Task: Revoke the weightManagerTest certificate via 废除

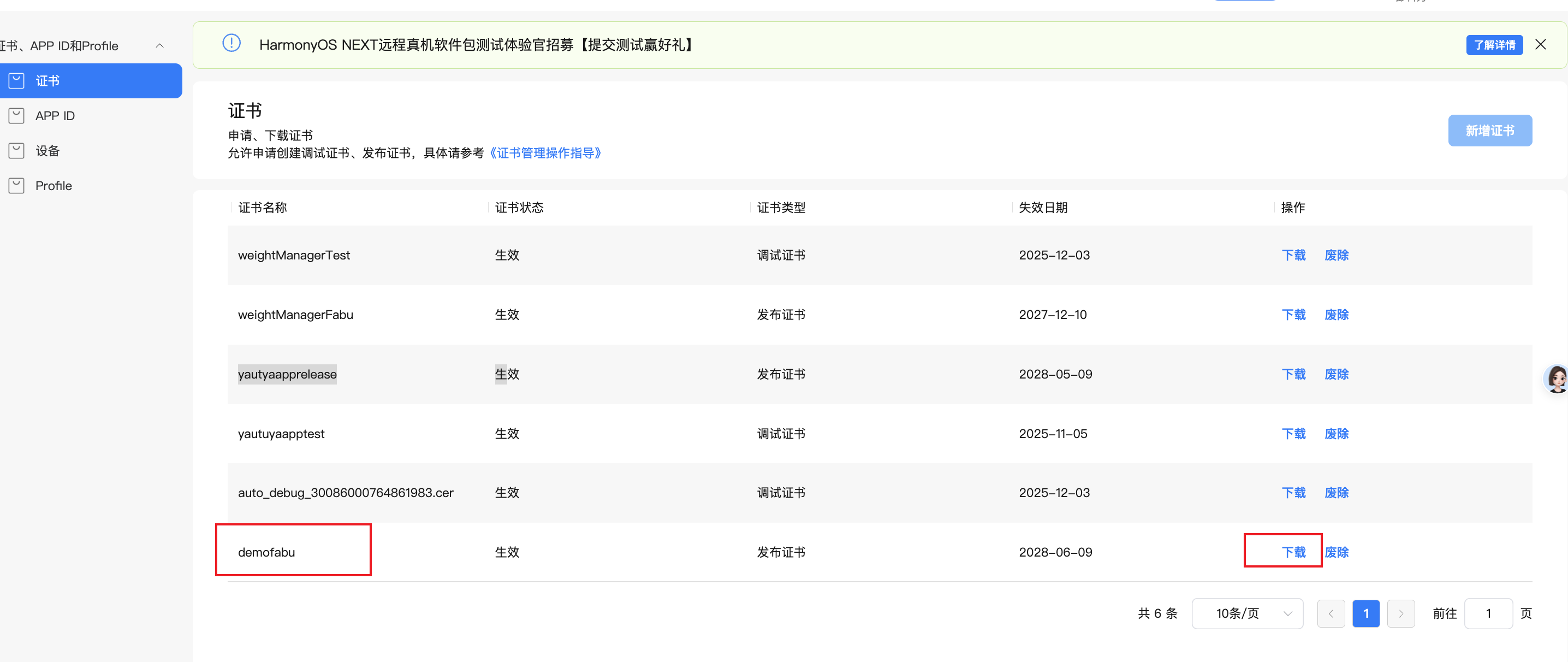Action: point(1336,255)
